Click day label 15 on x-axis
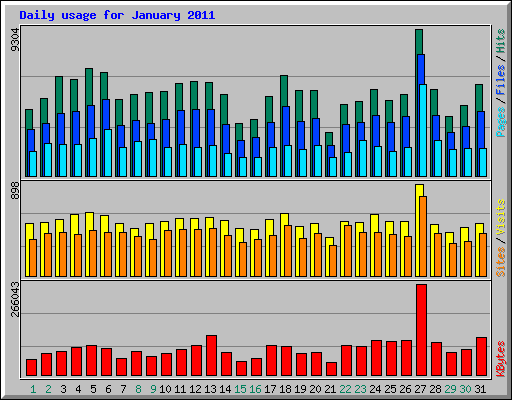Screen dimensions: 512x400 (240, 389)
